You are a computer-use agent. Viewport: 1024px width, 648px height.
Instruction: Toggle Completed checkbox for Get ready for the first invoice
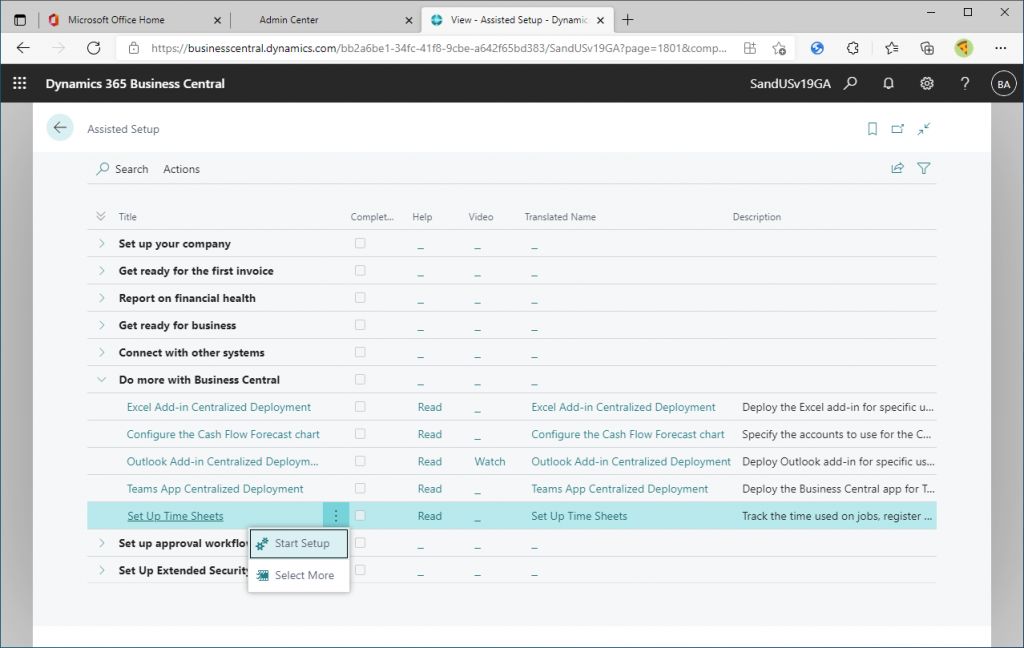click(360, 270)
